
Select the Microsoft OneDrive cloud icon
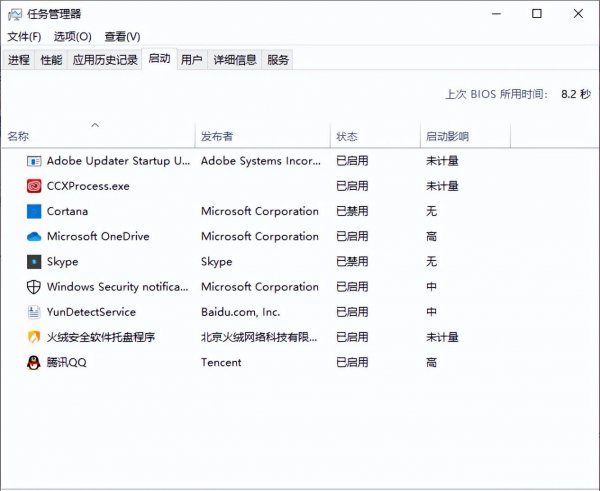[34, 237]
